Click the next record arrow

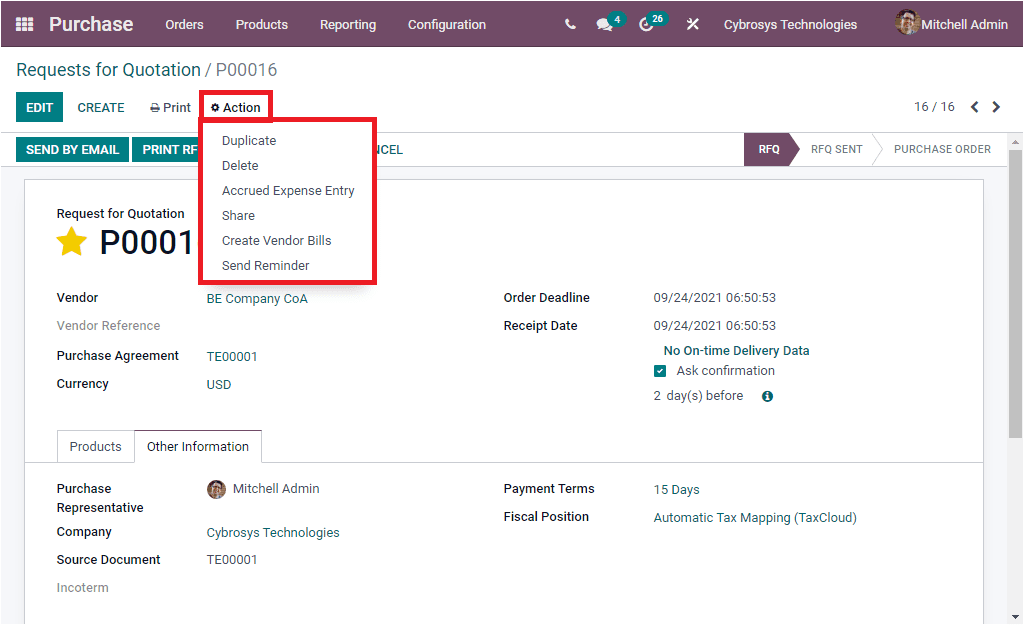[996, 107]
